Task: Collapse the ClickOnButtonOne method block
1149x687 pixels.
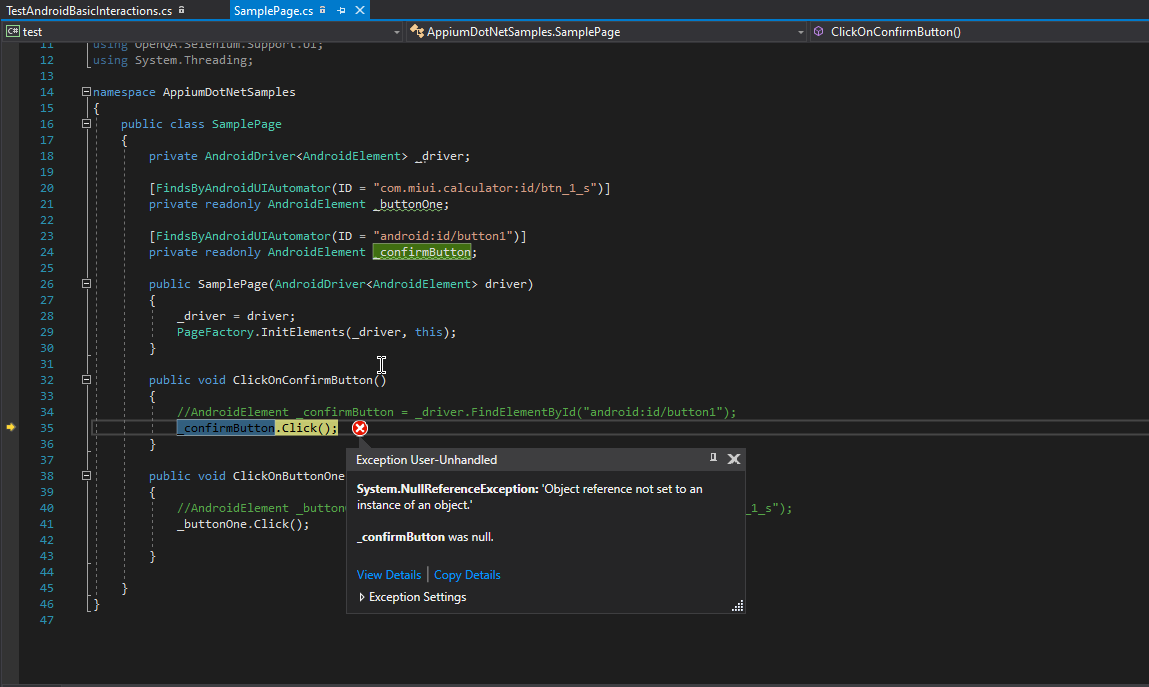Action: coord(86,475)
